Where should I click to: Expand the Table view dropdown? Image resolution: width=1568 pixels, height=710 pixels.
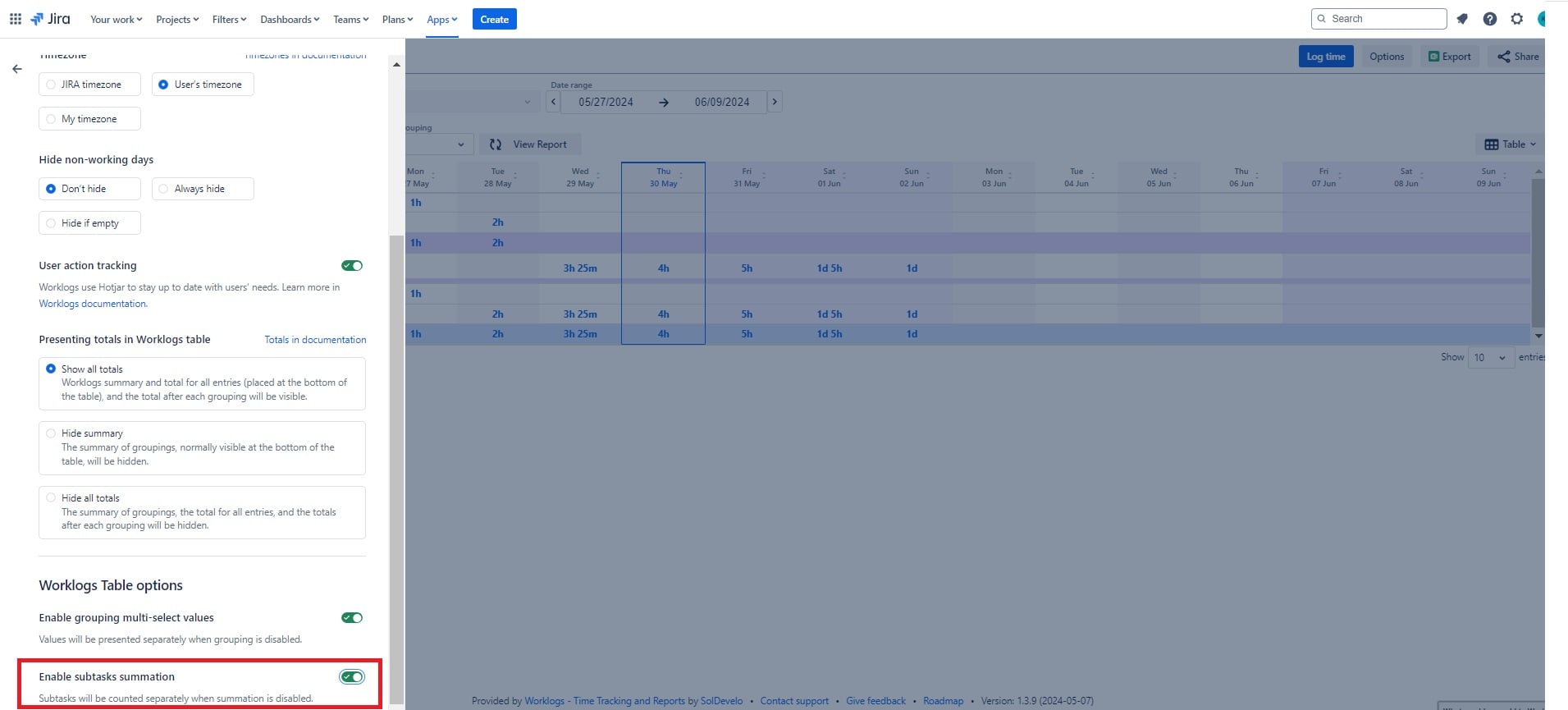1510,144
